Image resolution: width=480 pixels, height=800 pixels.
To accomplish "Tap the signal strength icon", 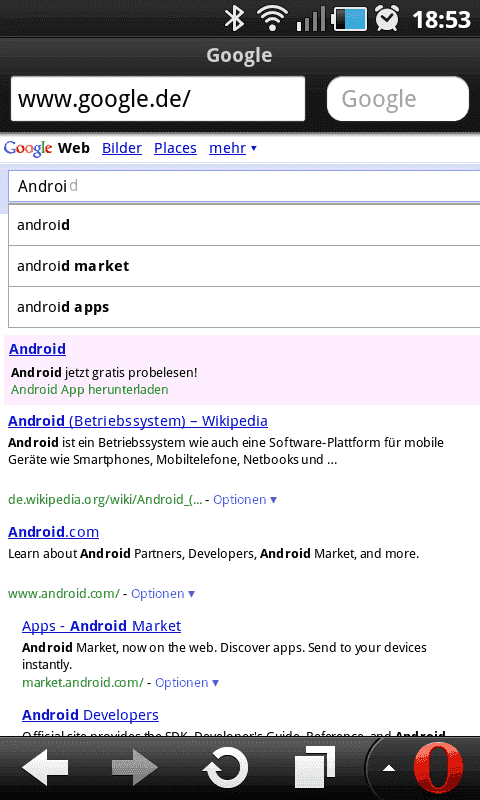I will pyautogui.click(x=311, y=19).
